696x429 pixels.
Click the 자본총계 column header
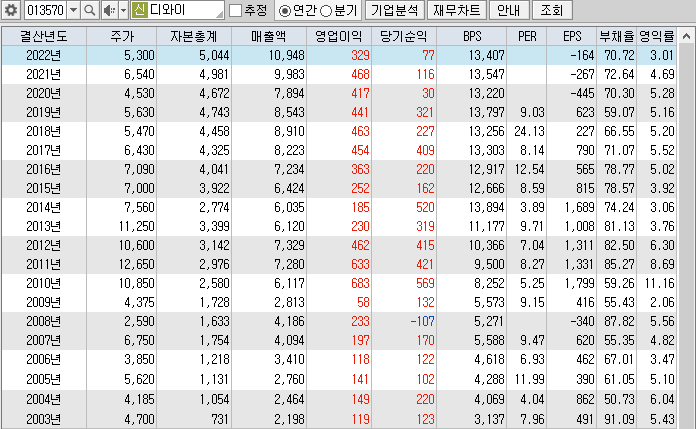[x=194, y=36]
